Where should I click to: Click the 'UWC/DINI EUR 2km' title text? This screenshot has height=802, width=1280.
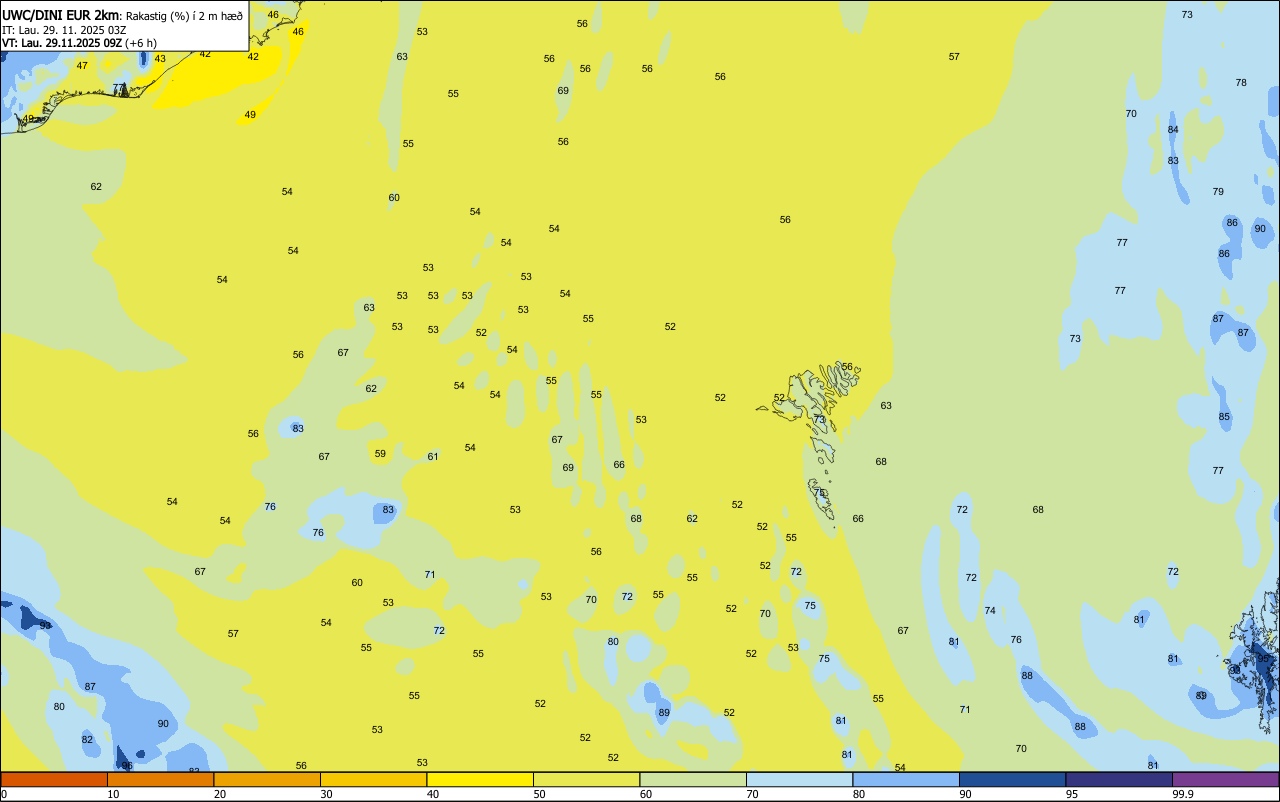[x=61, y=15]
